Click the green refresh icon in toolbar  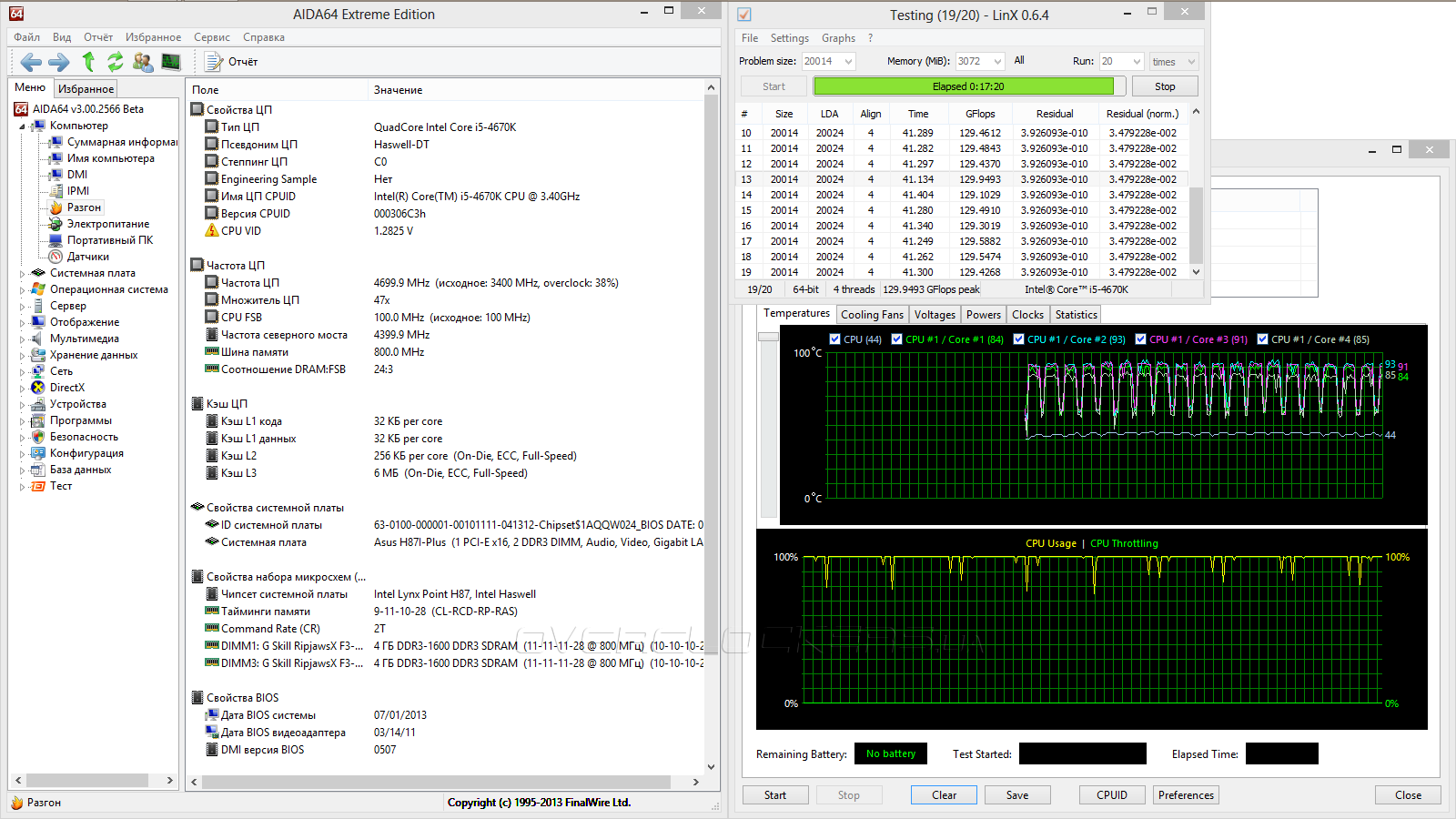pos(115,62)
